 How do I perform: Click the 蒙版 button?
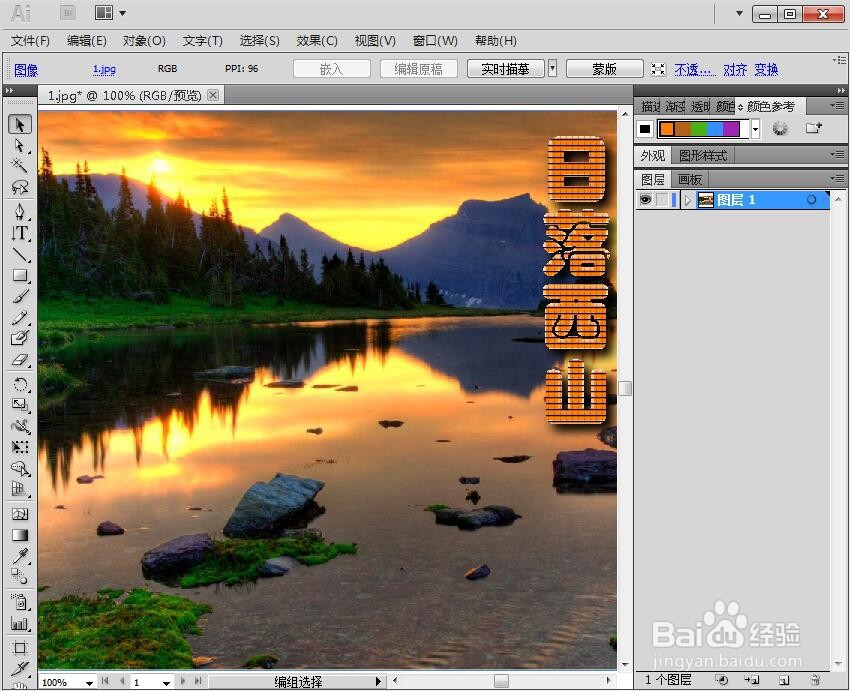point(604,69)
